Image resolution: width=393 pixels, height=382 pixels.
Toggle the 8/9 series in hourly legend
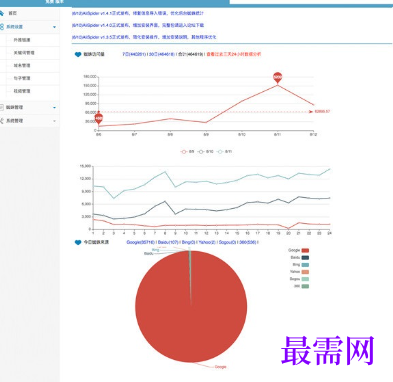(x=187, y=151)
